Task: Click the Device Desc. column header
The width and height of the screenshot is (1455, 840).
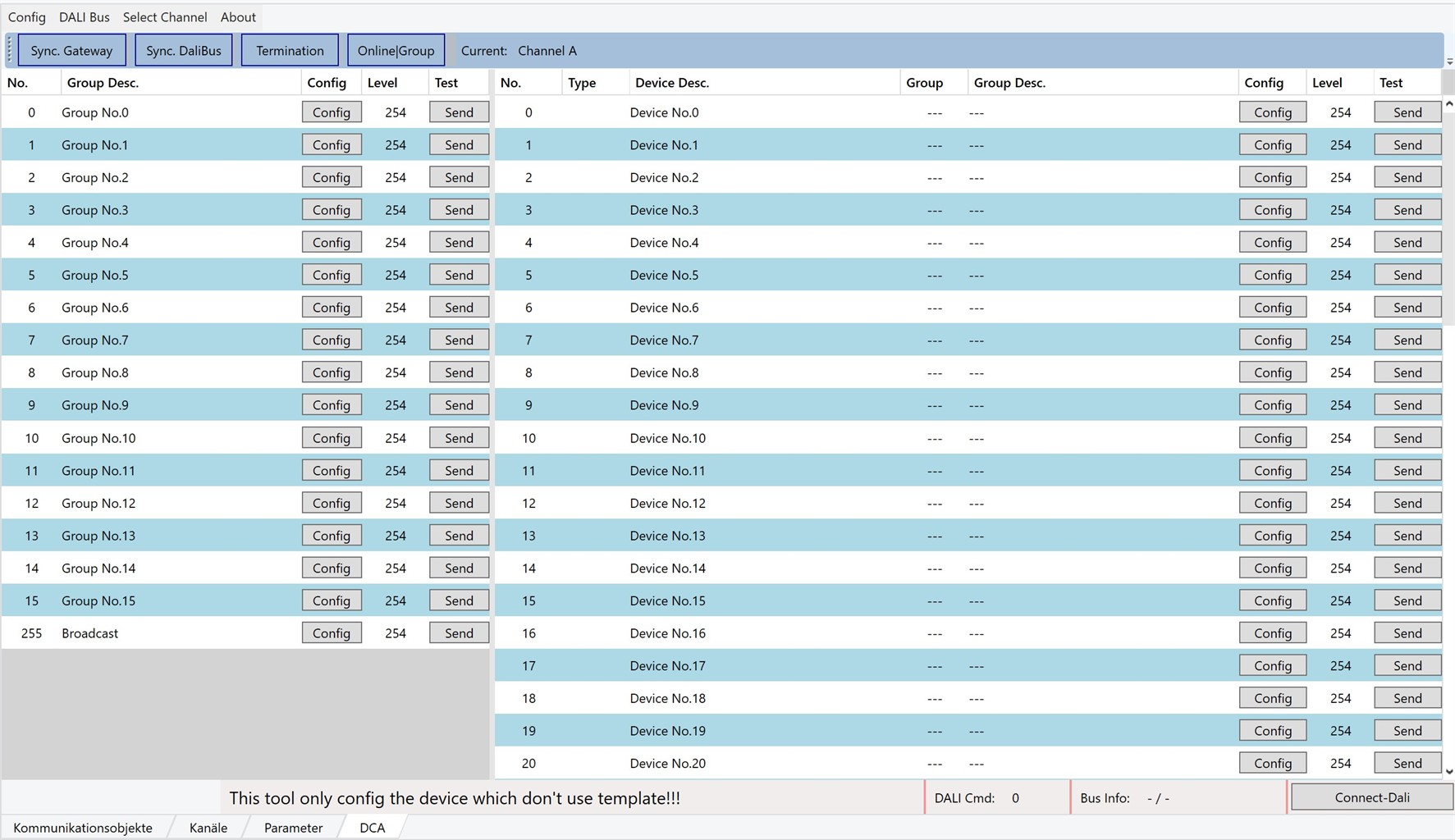Action: click(x=672, y=83)
